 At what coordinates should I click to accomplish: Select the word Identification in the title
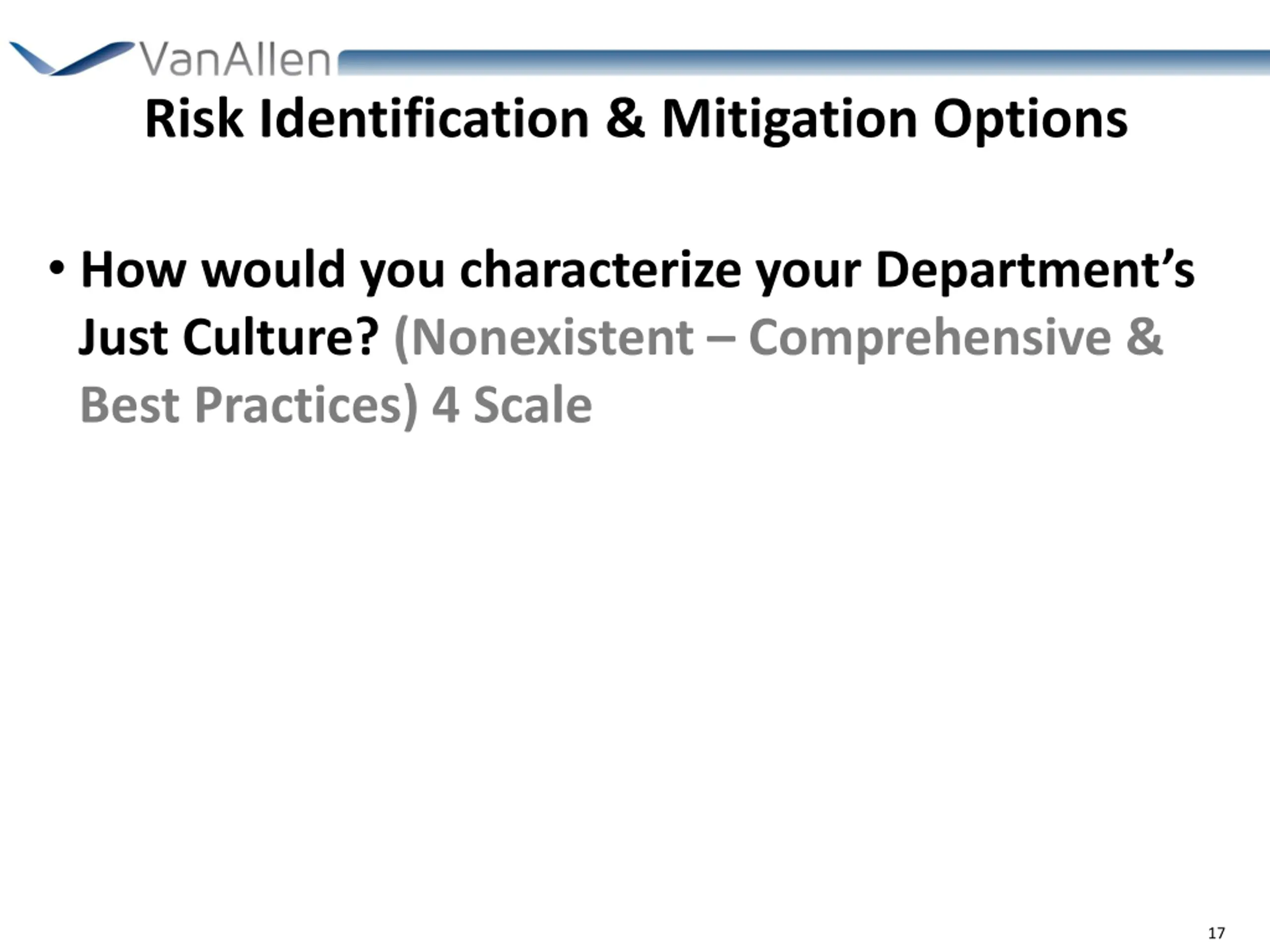pos(424,119)
